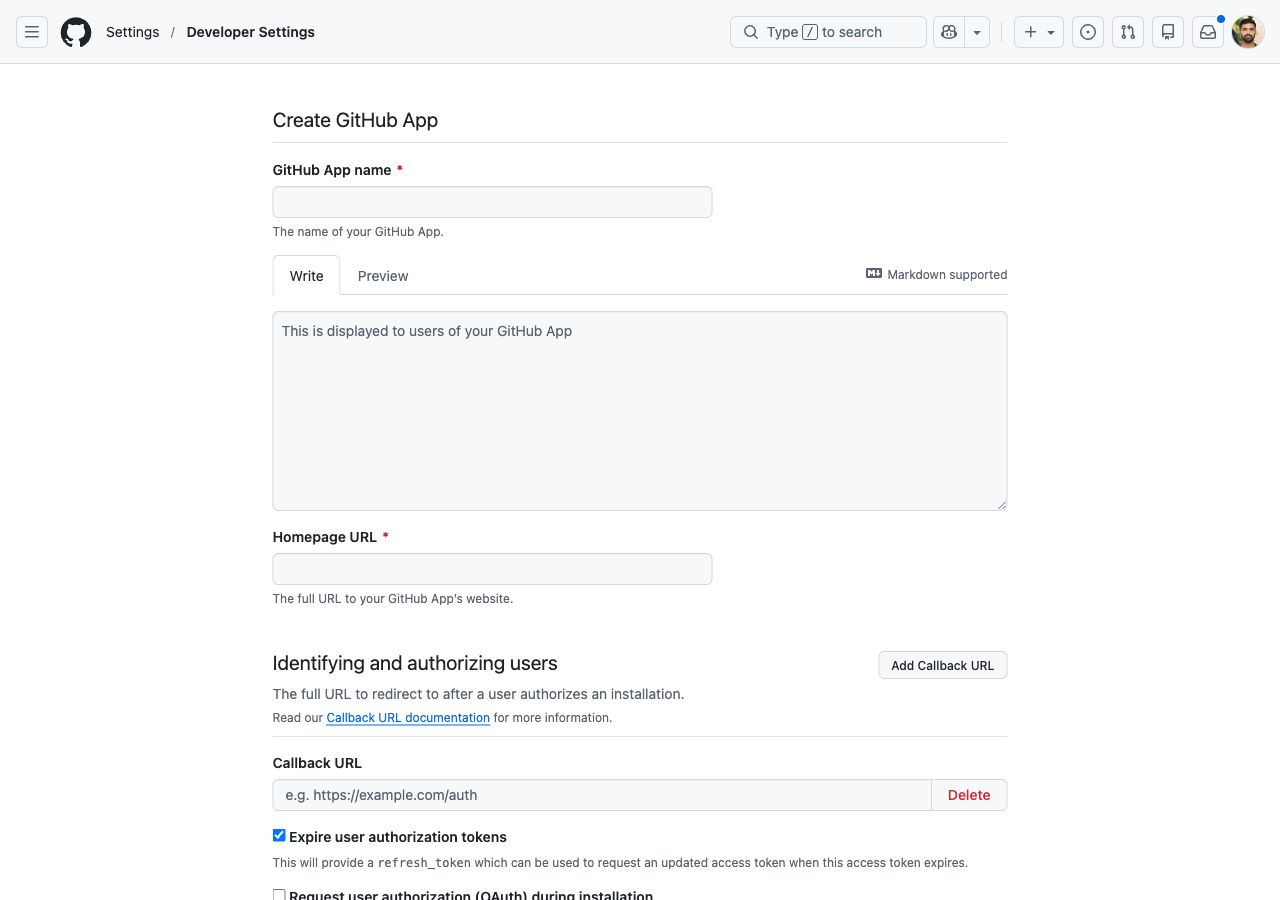The height and width of the screenshot is (900, 1280).
Task: Switch to the Preview tab
Action: tap(383, 275)
